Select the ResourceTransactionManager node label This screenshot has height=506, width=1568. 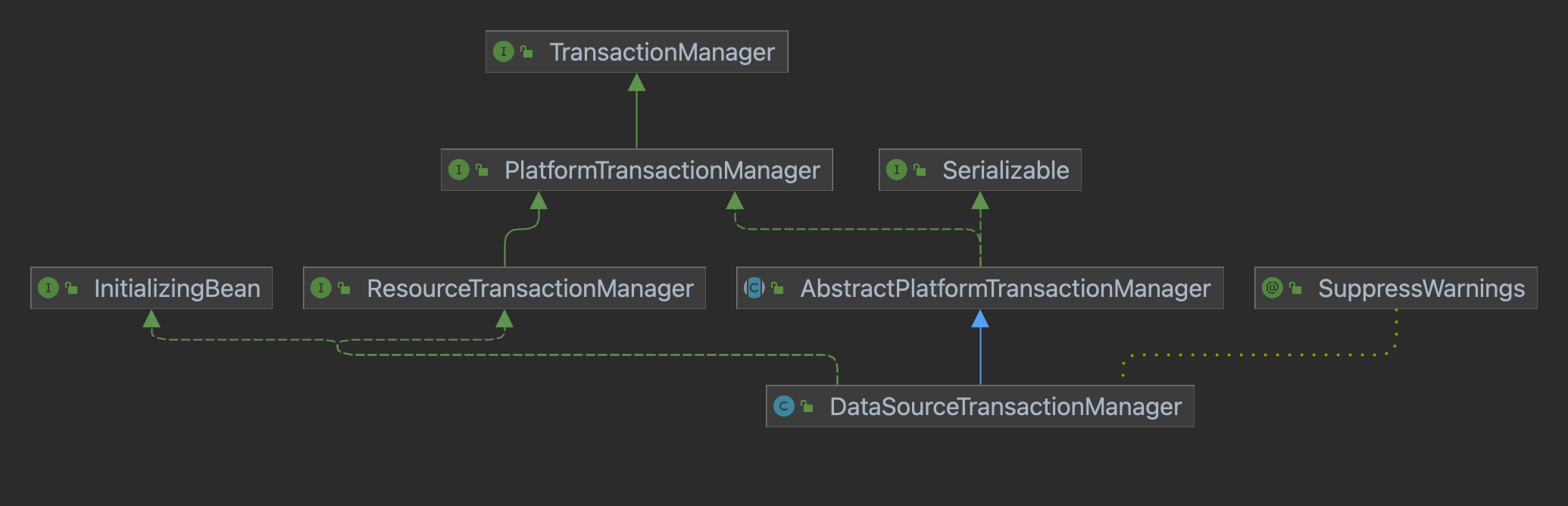tap(529, 289)
